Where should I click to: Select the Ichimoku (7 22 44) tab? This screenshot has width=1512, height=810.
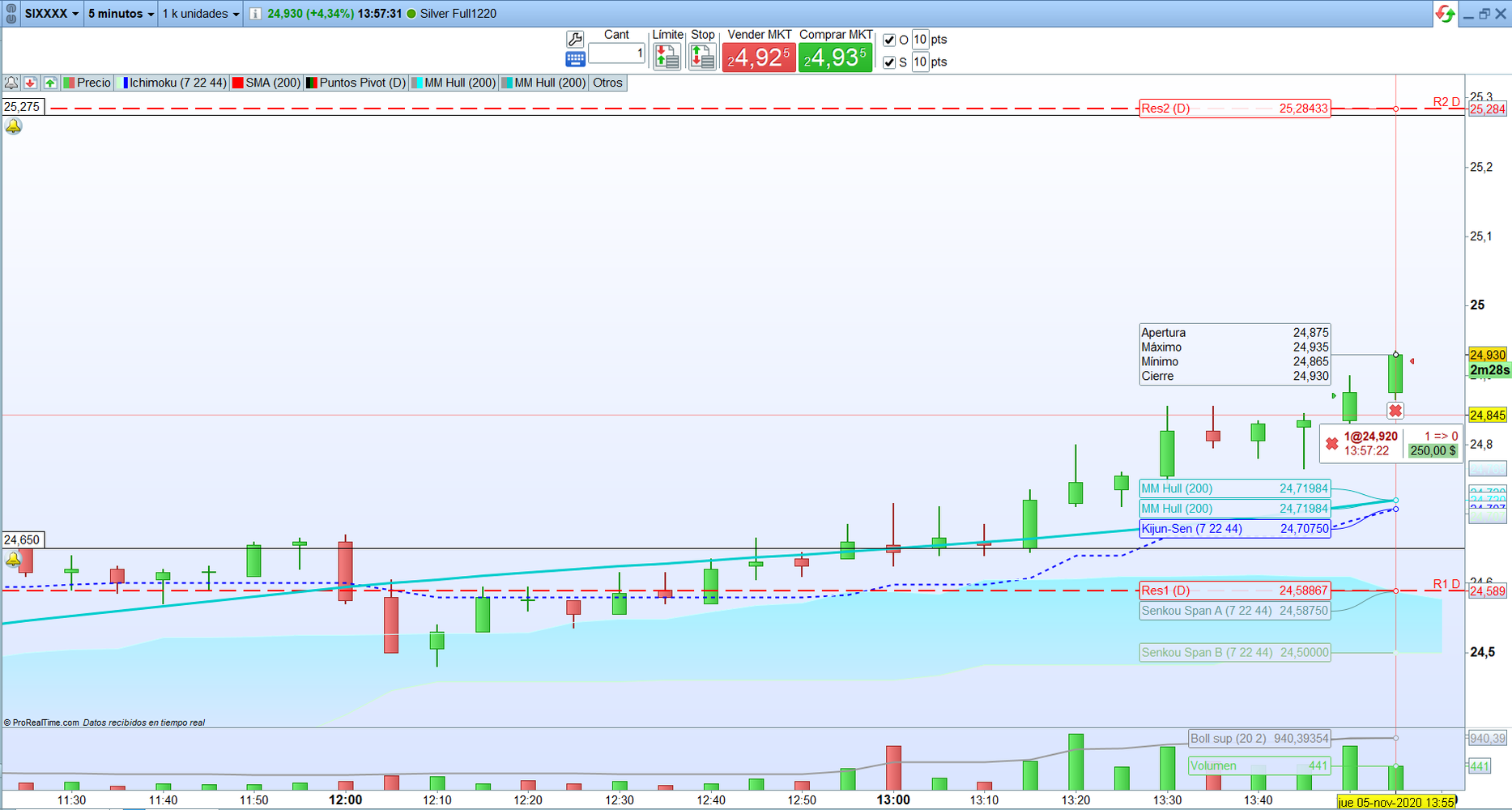(x=173, y=83)
